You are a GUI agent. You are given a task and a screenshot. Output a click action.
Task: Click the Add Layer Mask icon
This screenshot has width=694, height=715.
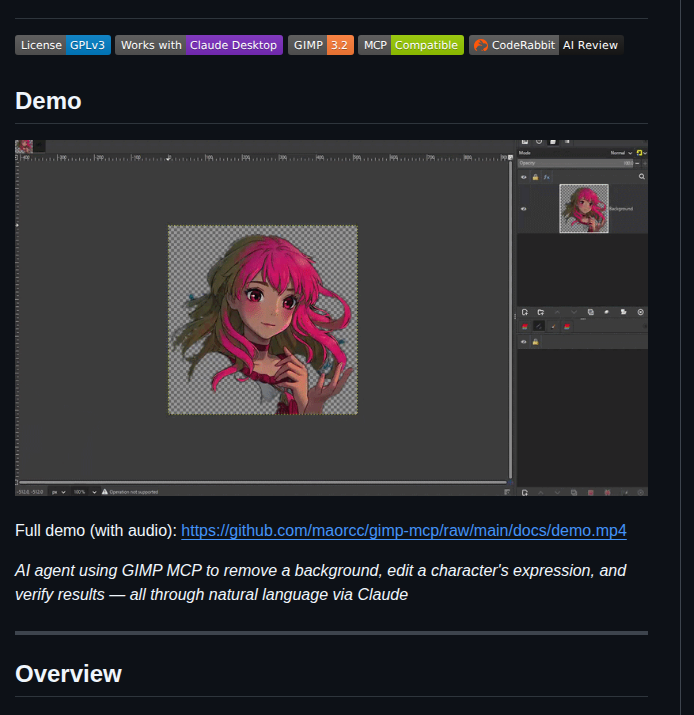click(623, 312)
